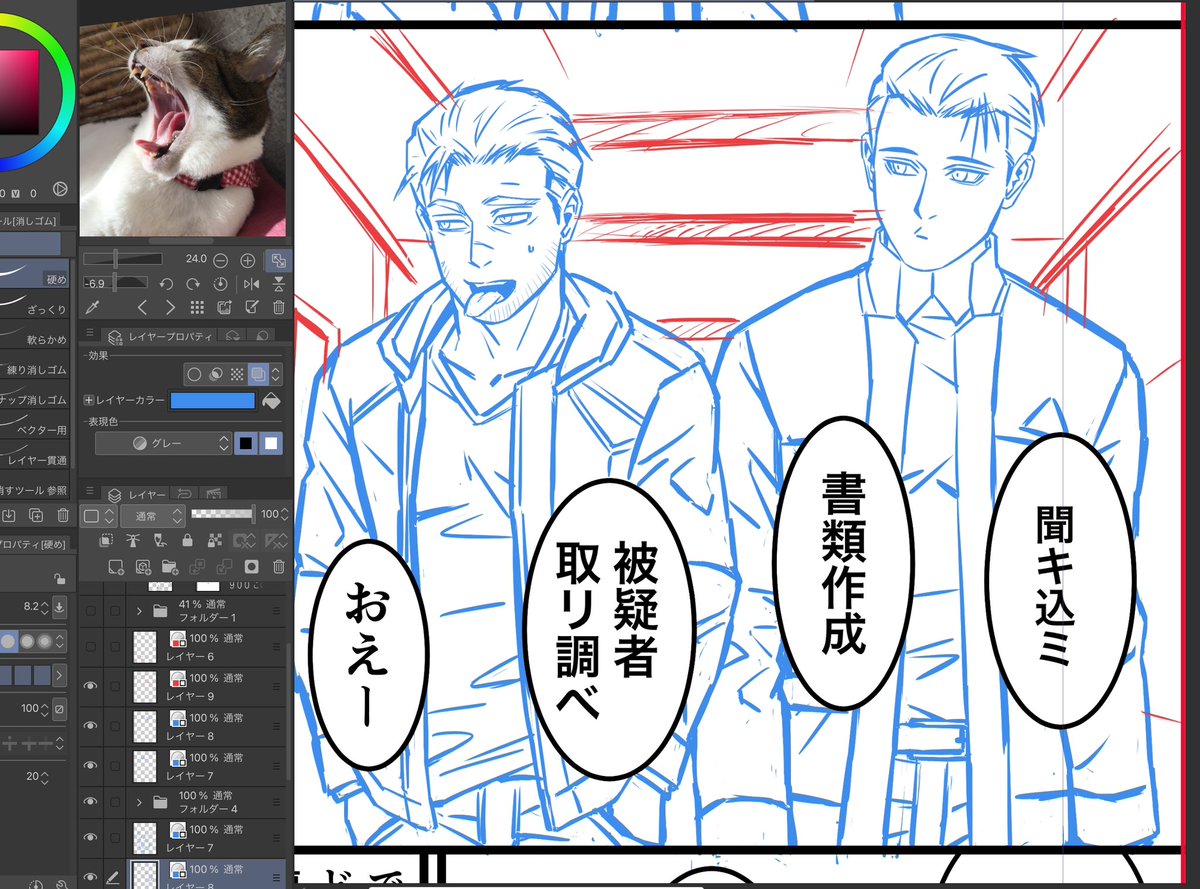Switch to the レイヤープロパティ tab
This screenshot has width=1200, height=889.
click(x=158, y=337)
